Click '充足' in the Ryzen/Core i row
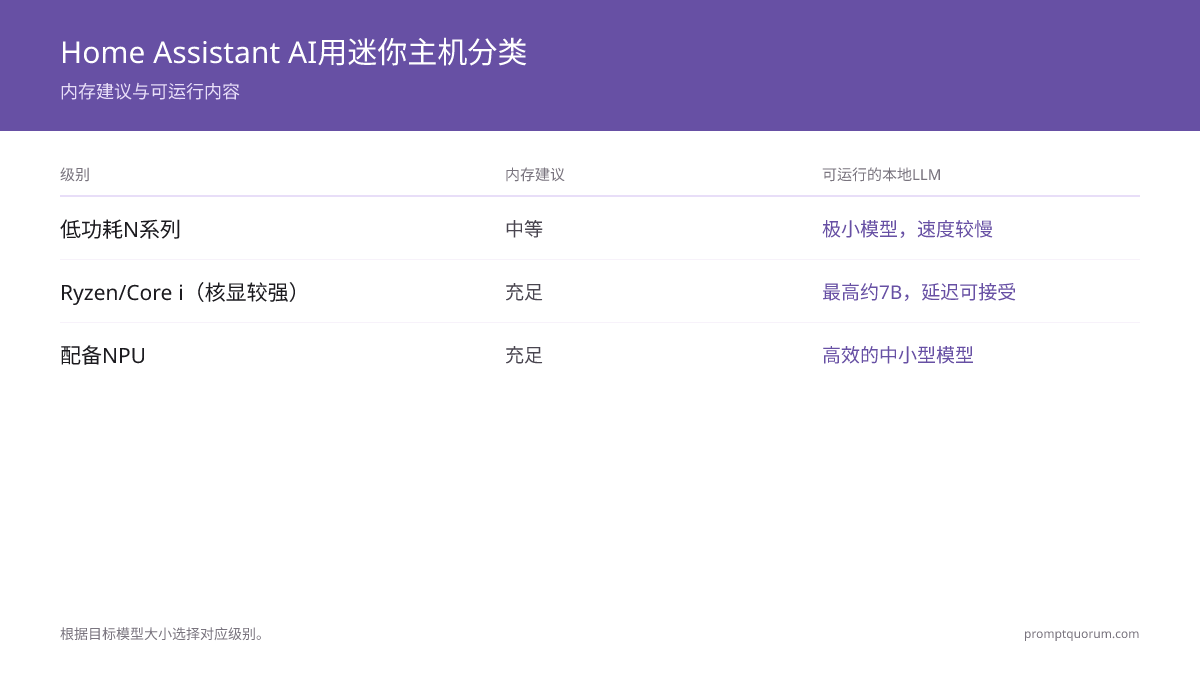This screenshot has height=675, width=1200. (x=524, y=292)
